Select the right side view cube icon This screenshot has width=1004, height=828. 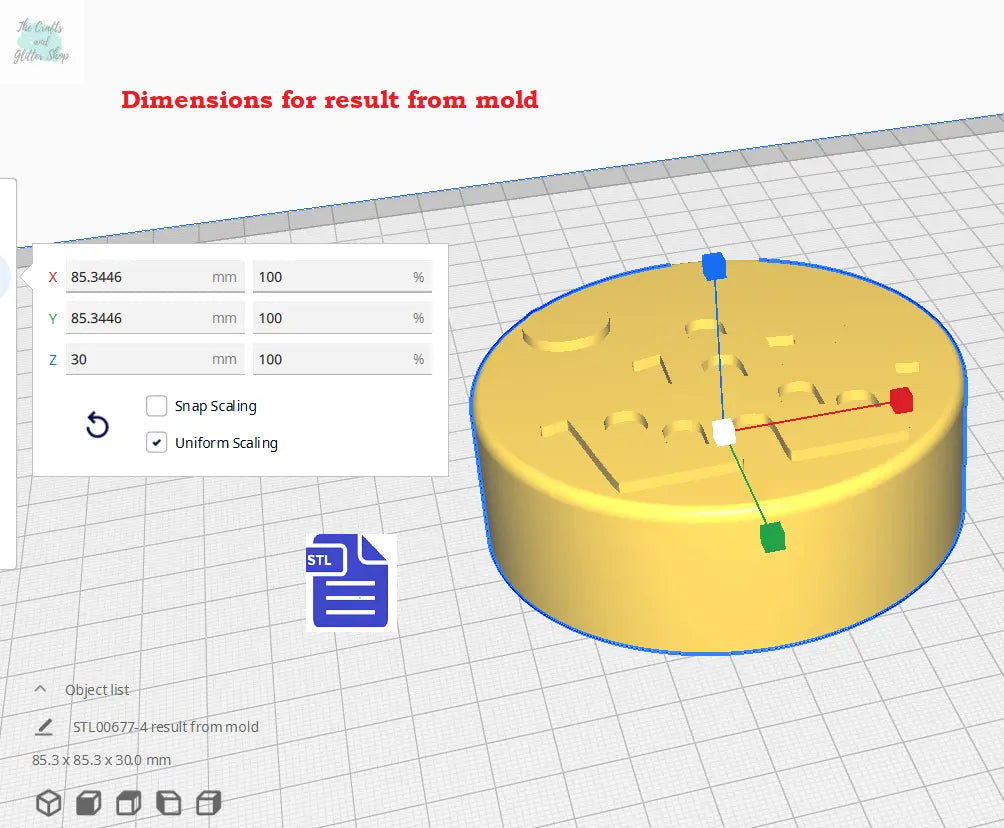209,802
